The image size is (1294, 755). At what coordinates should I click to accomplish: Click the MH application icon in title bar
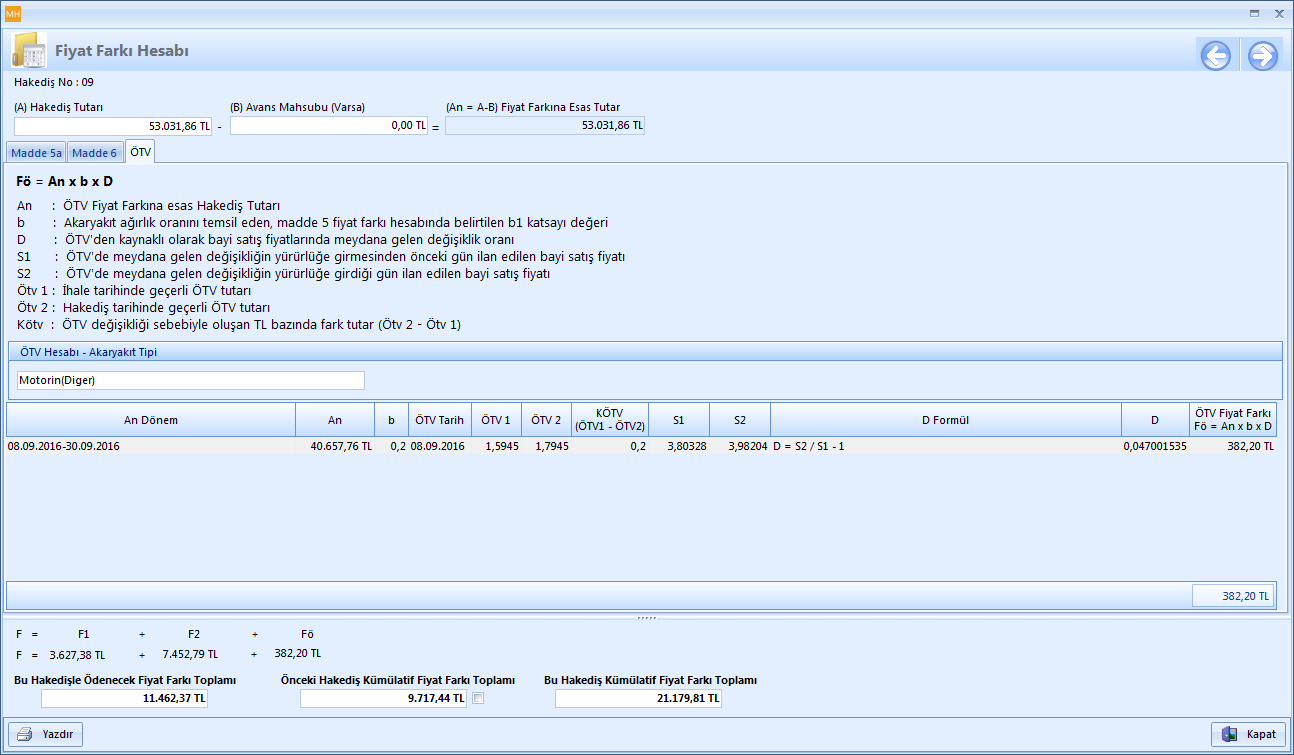click(13, 13)
